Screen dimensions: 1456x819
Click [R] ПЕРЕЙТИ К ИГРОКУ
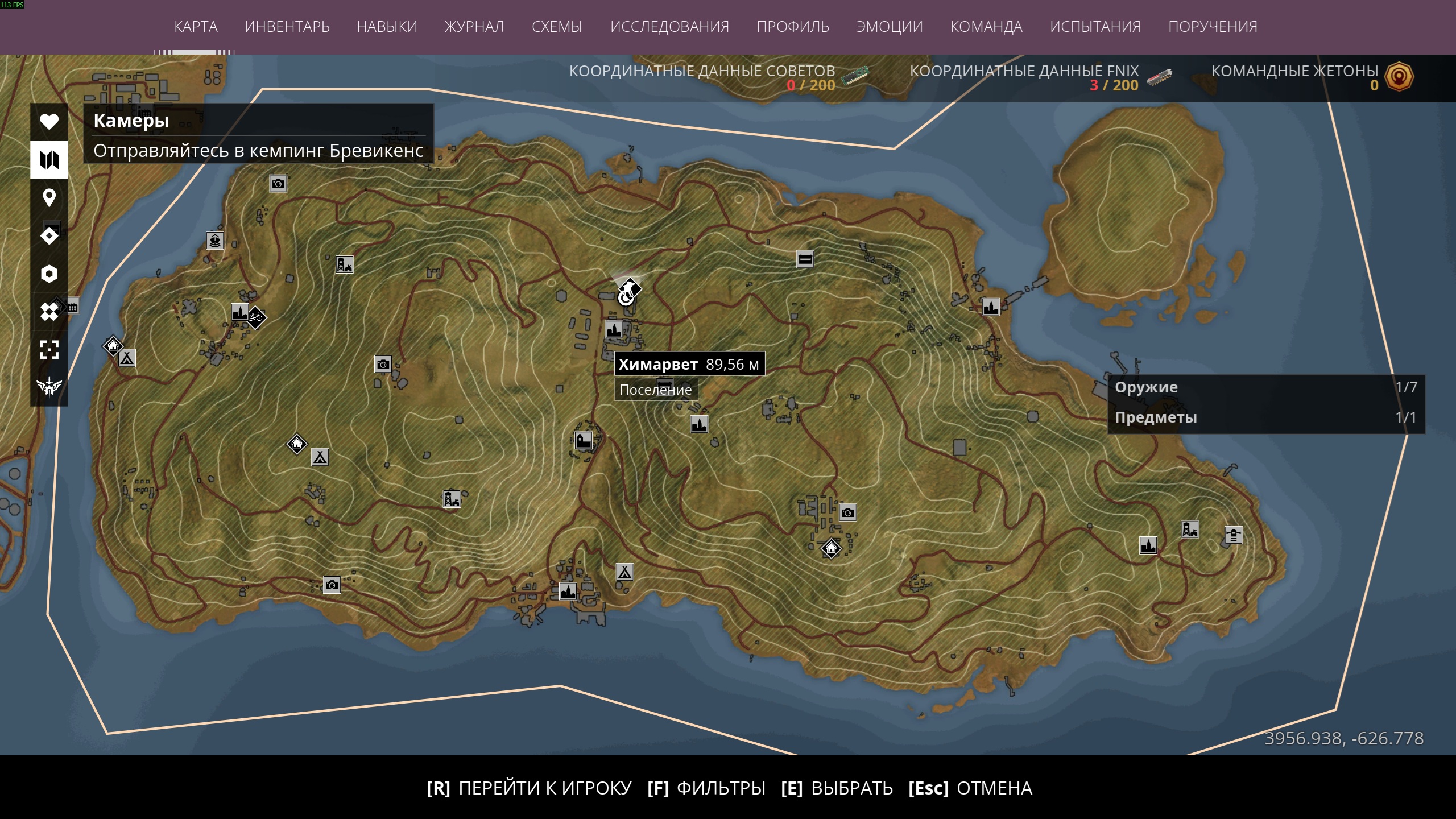pyautogui.click(x=529, y=788)
